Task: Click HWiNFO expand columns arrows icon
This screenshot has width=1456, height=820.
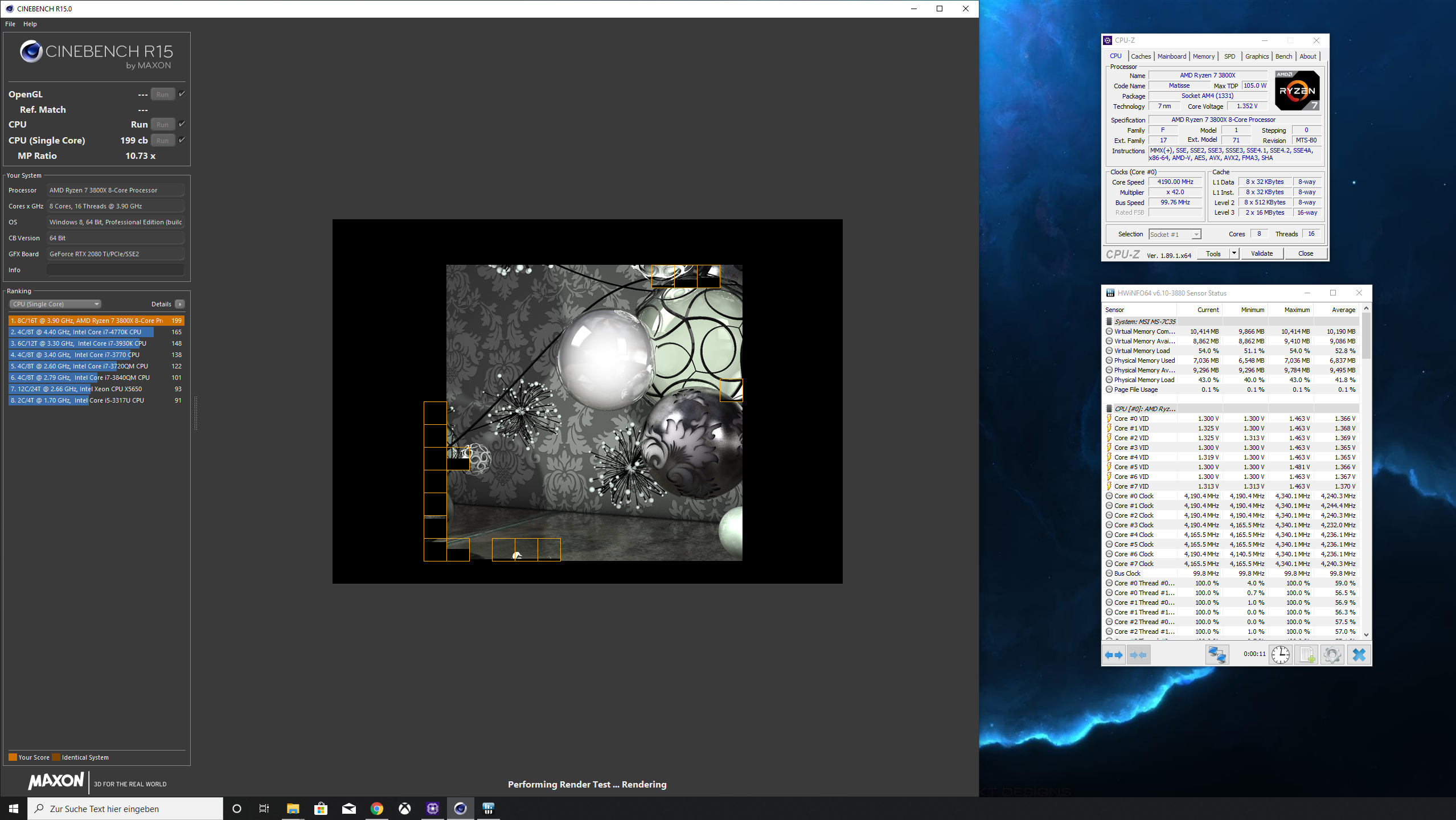Action: click(1114, 655)
